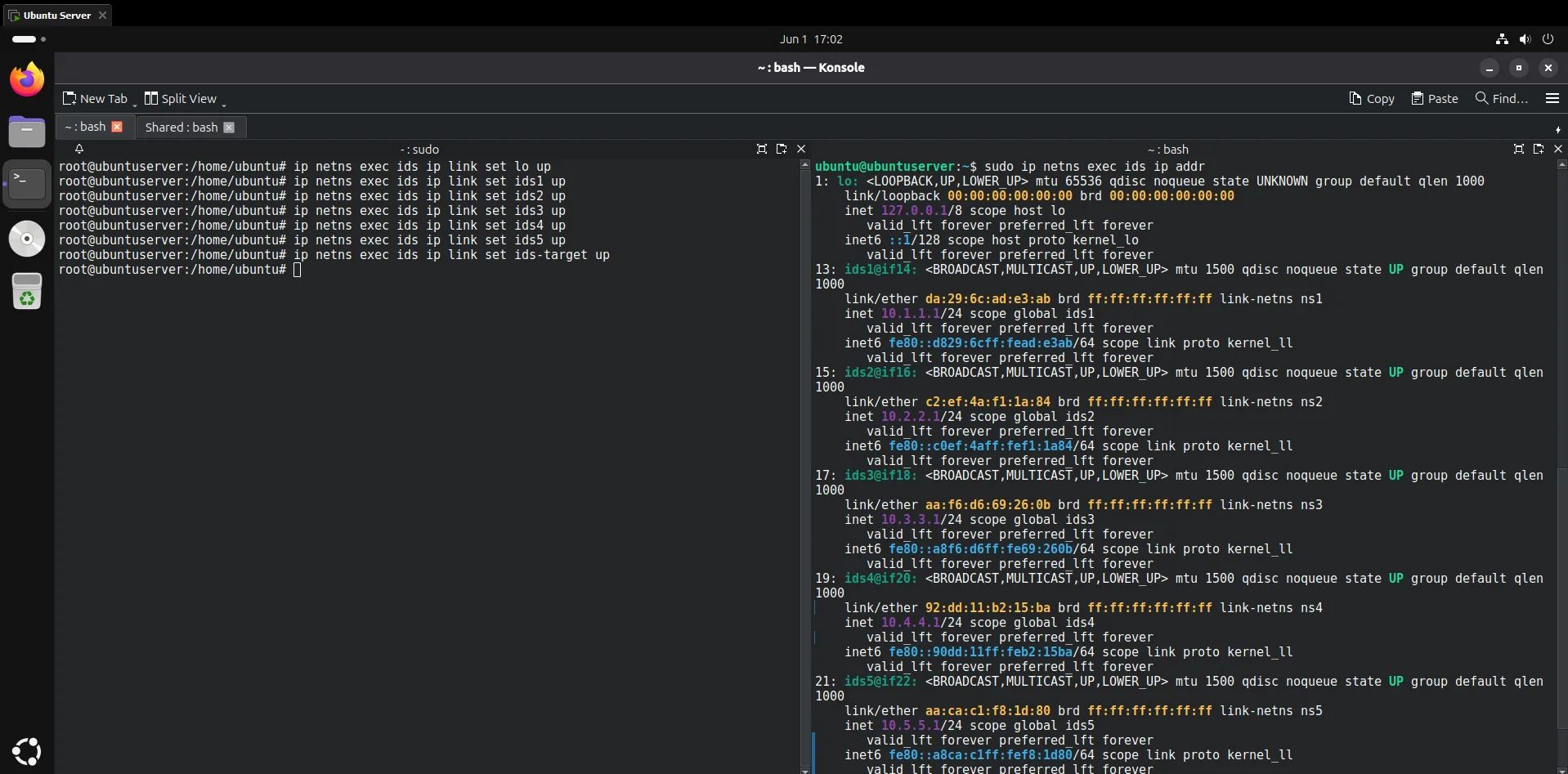Maximize the sudo split pane
Screen dimensions: 1568x774
pos(762,149)
